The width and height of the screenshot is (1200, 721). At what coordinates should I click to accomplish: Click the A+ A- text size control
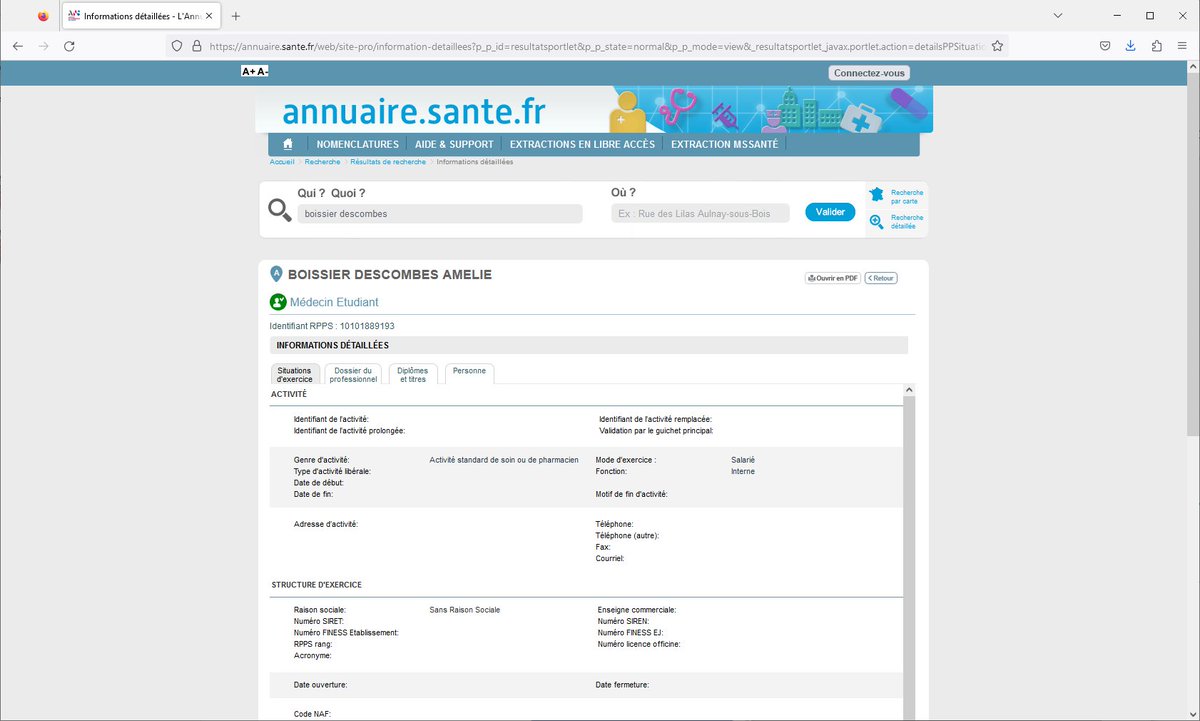255,71
